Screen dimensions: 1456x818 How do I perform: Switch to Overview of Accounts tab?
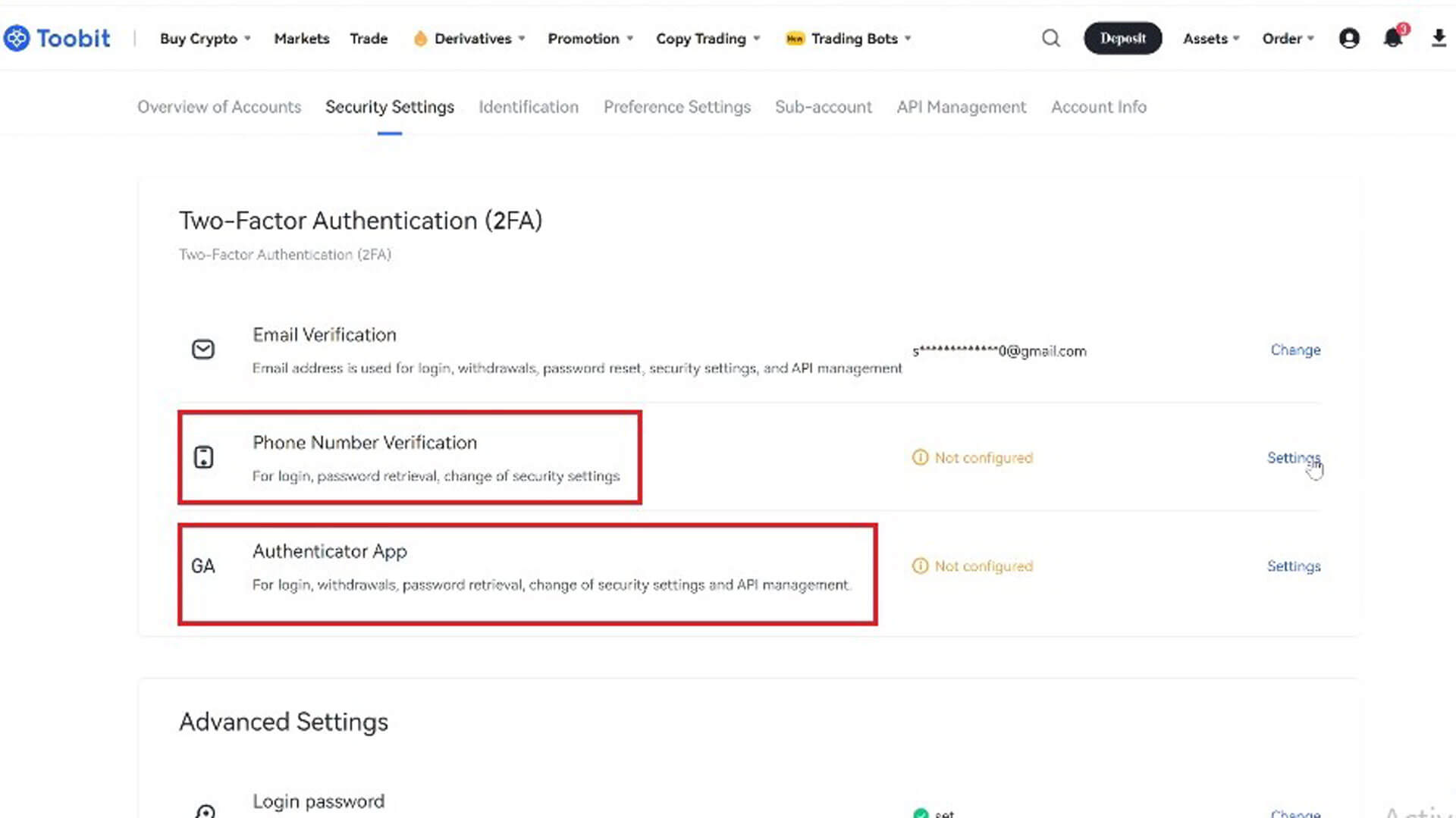pyautogui.click(x=219, y=107)
